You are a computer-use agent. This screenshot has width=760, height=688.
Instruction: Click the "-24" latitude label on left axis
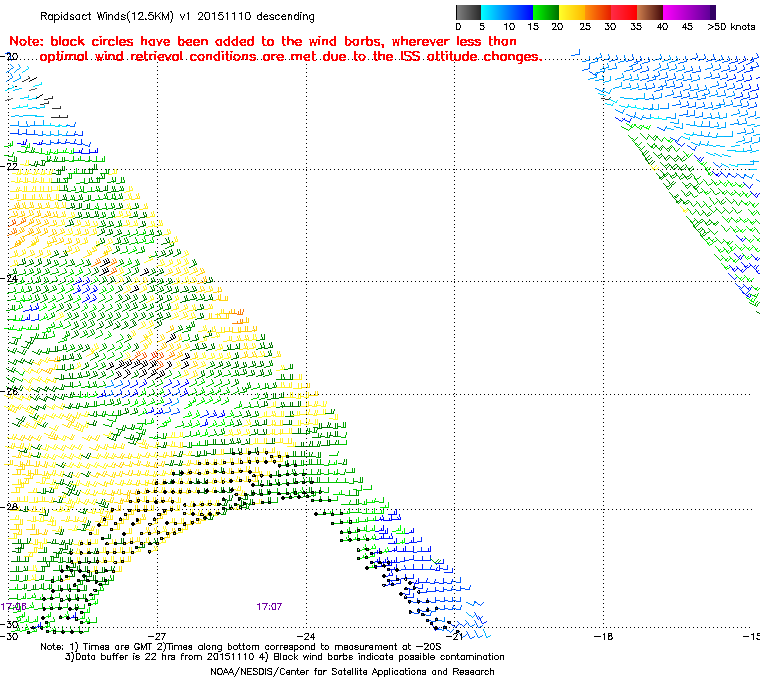click(x=10, y=279)
